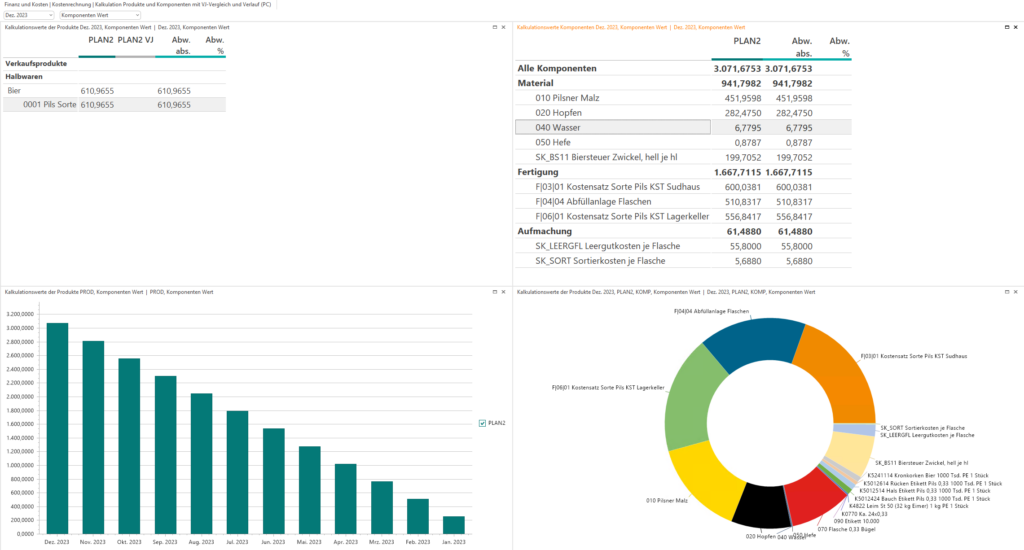
Task: Maximize the components table panel
Action: click(x=1006, y=27)
